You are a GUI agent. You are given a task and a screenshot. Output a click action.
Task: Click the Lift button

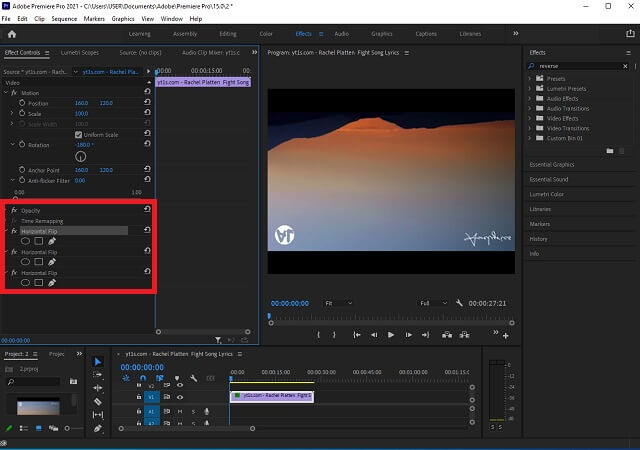[x=447, y=335]
